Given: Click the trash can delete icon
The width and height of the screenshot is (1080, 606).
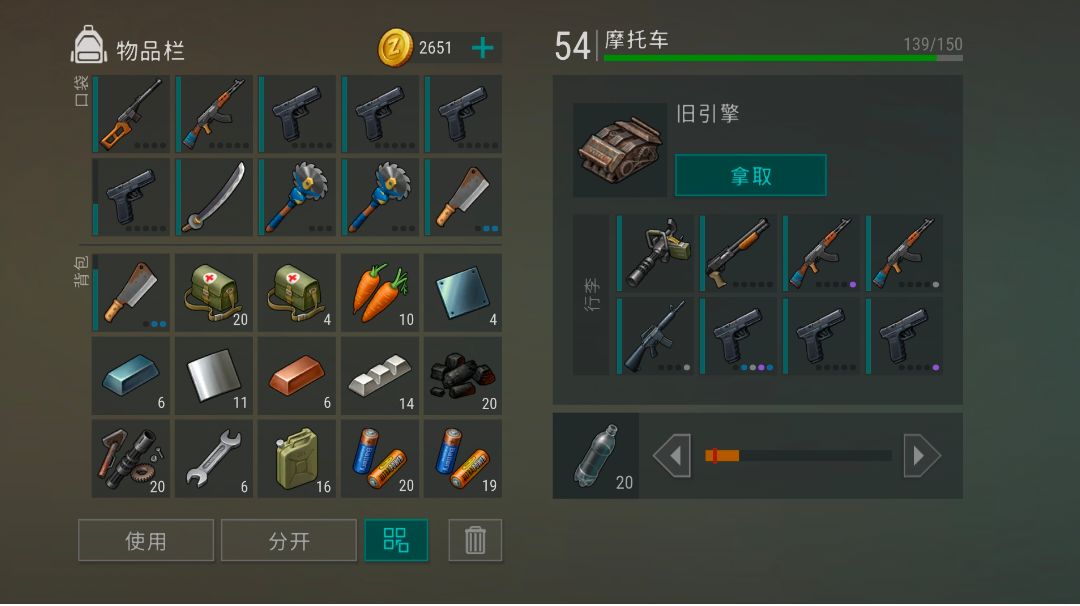Looking at the screenshot, I should click(475, 540).
